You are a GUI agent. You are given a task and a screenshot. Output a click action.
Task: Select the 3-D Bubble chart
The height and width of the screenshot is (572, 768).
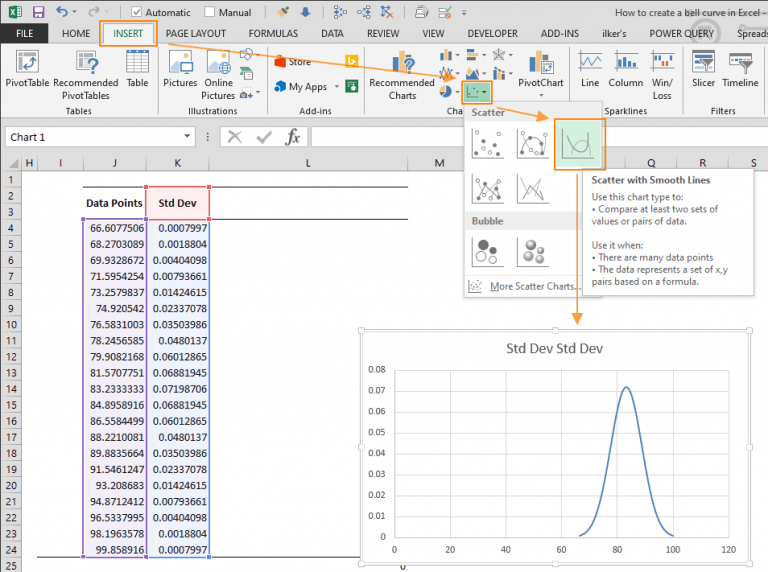pos(532,251)
